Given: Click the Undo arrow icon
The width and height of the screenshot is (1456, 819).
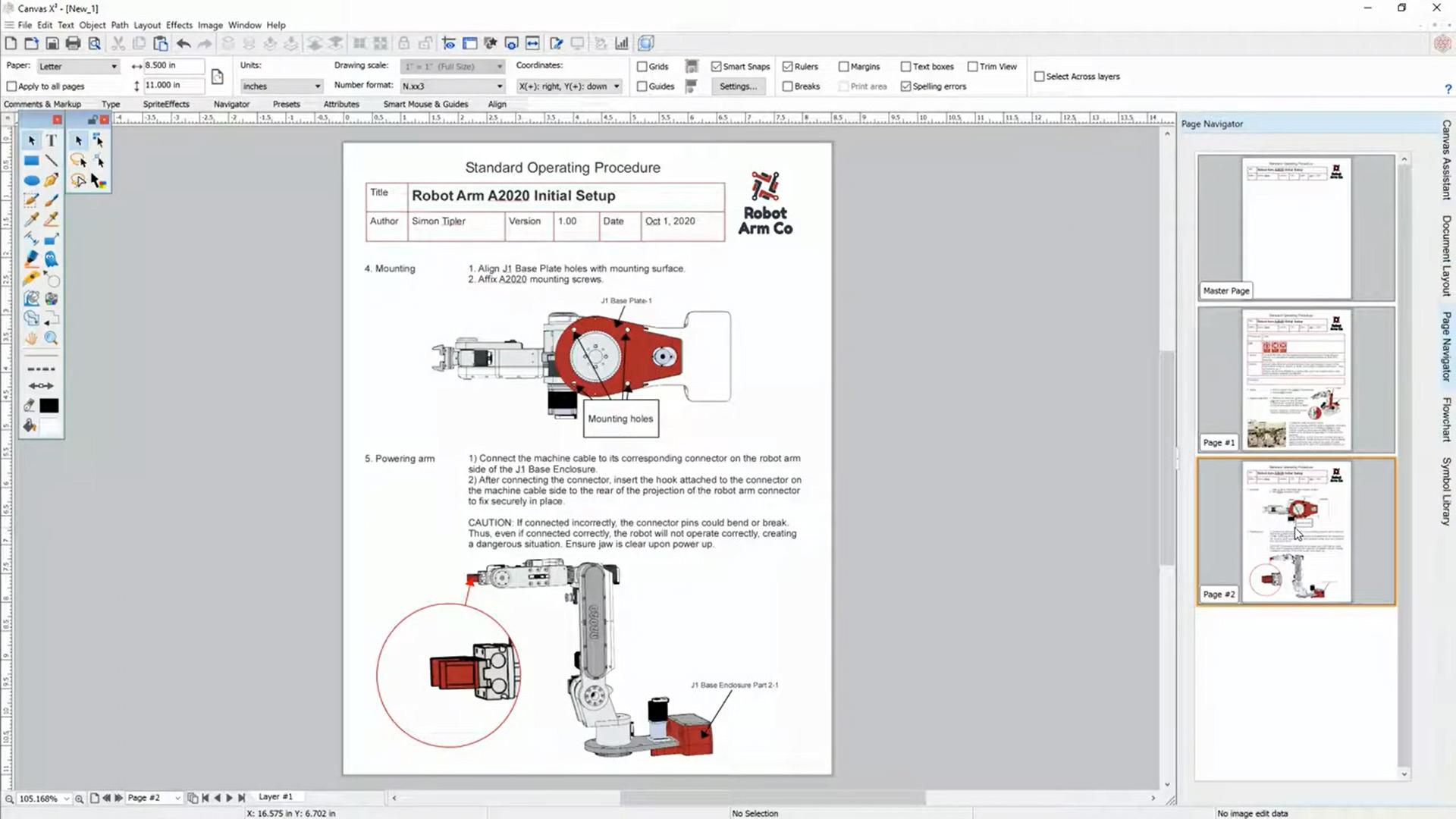Looking at the screenshot, I should tap(184, 43).
